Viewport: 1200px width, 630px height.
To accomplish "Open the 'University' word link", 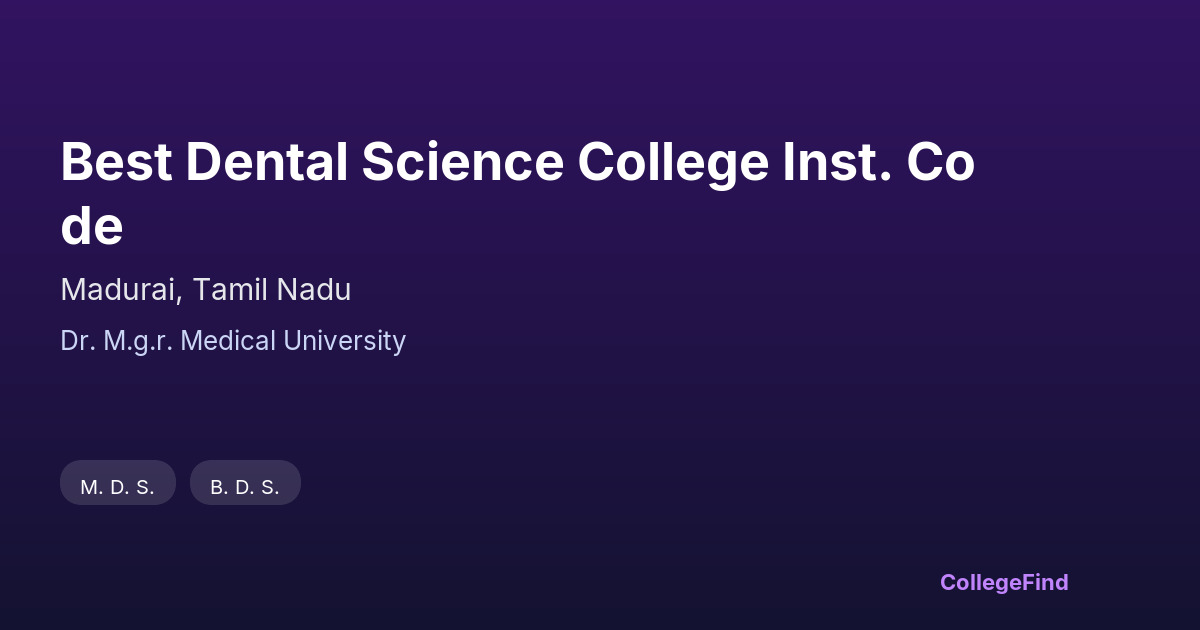I will [345, 341].
